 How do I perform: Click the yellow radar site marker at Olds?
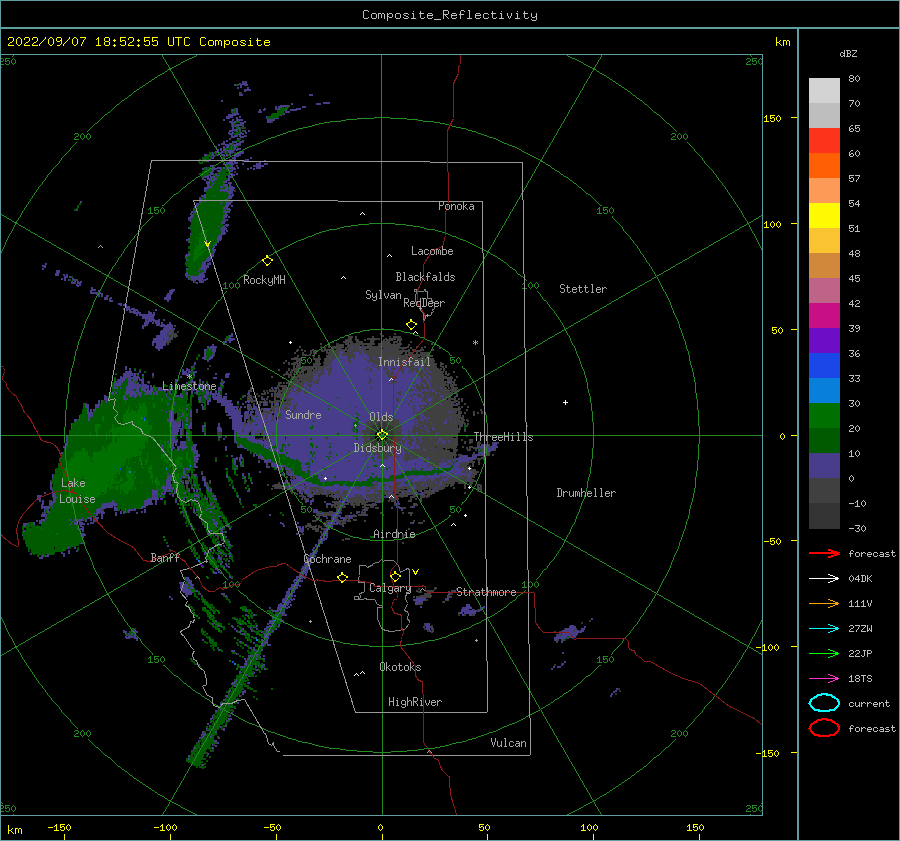click(382, 435)
